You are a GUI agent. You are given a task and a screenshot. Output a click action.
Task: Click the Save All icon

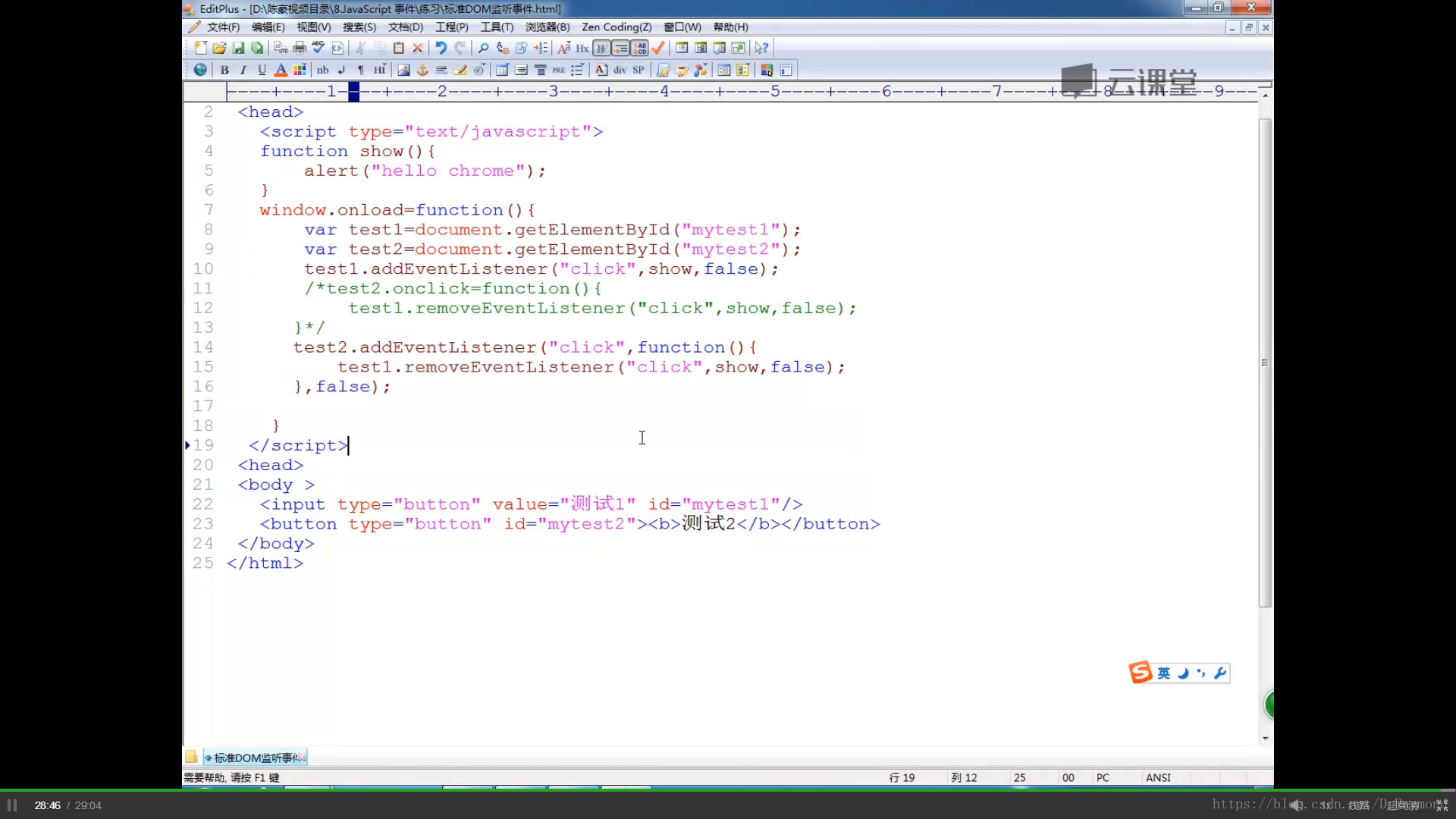click(257, 48)
